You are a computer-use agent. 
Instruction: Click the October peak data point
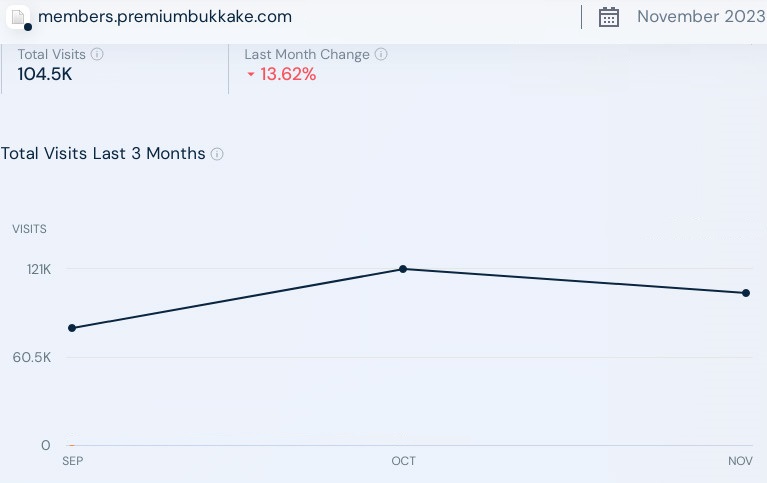(x=403, y=269)
